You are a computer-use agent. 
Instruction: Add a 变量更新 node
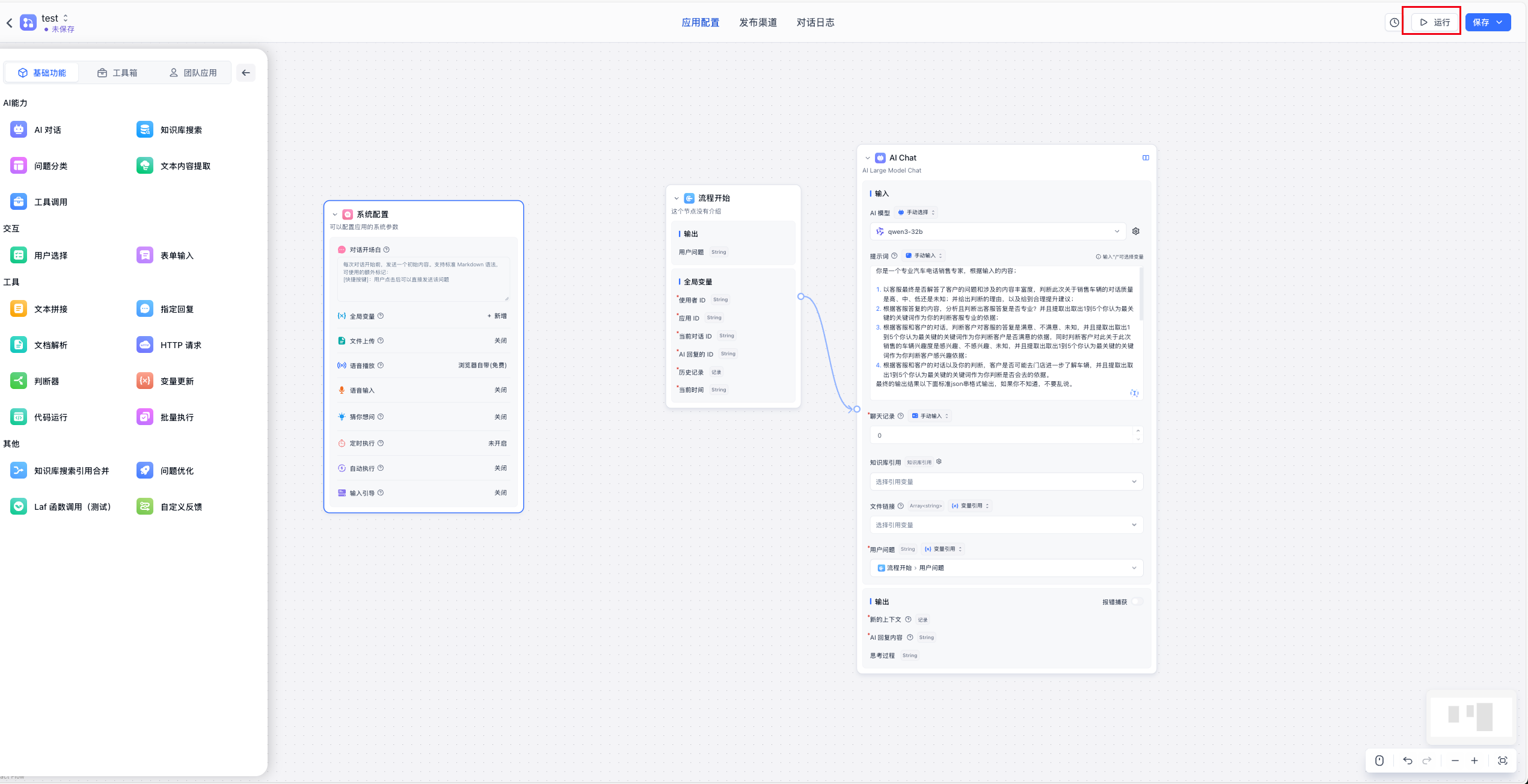(x=165, y=381)
